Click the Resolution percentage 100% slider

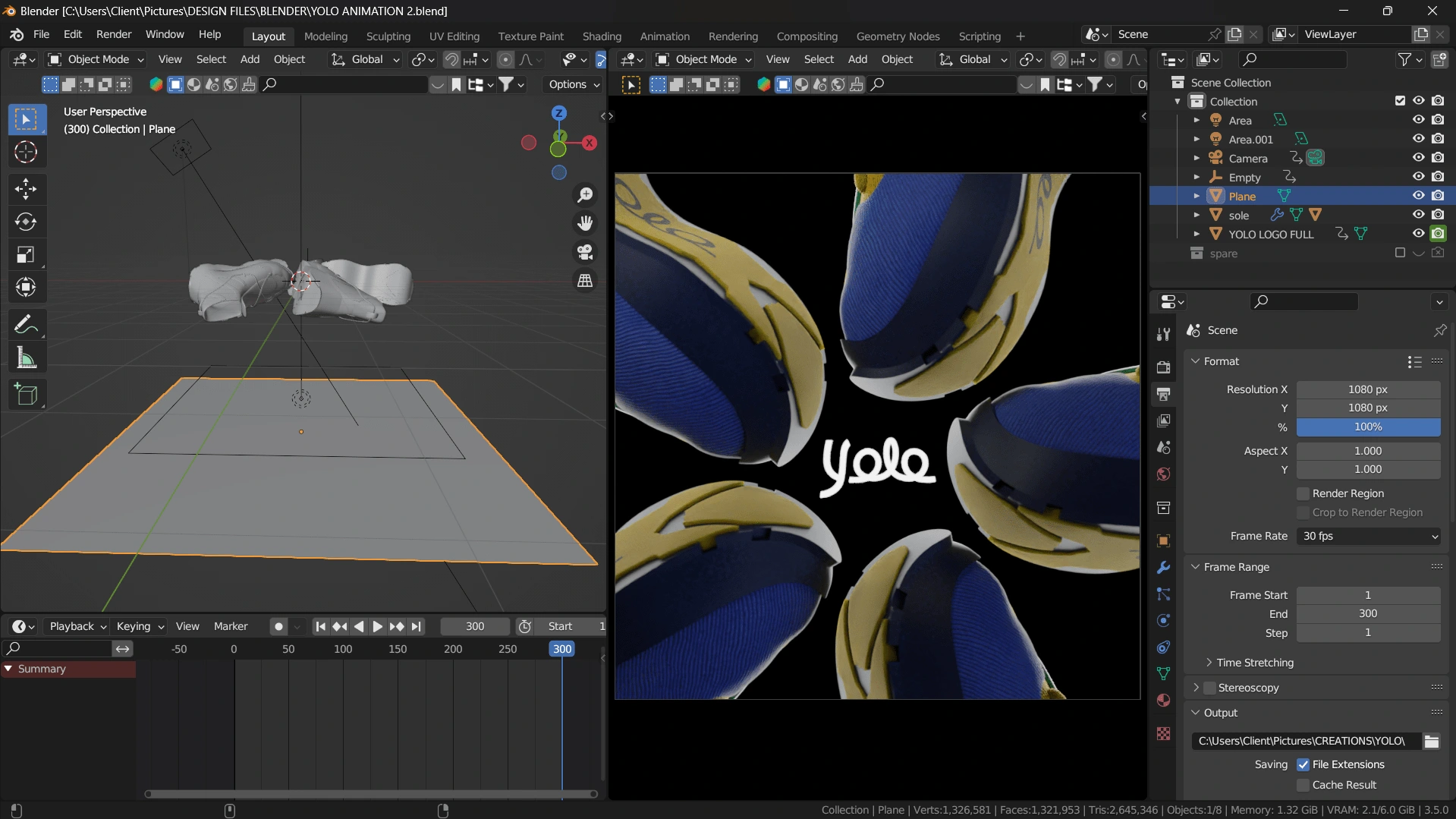[x=1368, y=427]
